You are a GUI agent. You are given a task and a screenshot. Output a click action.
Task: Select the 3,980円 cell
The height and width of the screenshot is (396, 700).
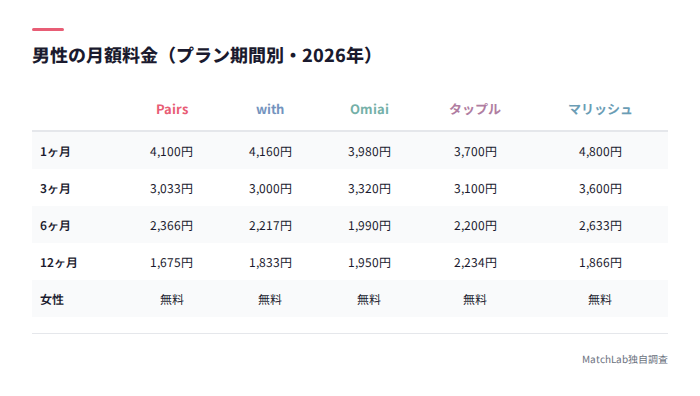[x=369, y=152]
